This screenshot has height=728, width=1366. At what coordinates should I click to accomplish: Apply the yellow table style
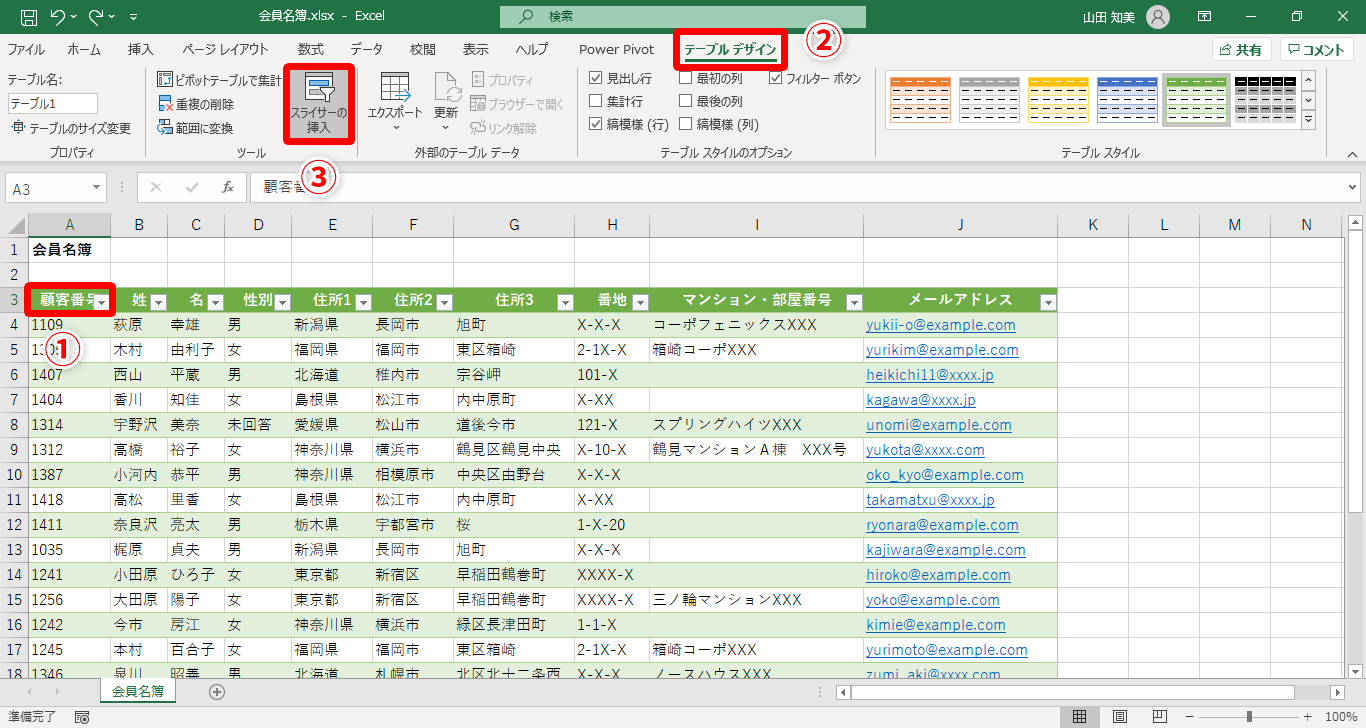click(x=1057, y=99)
